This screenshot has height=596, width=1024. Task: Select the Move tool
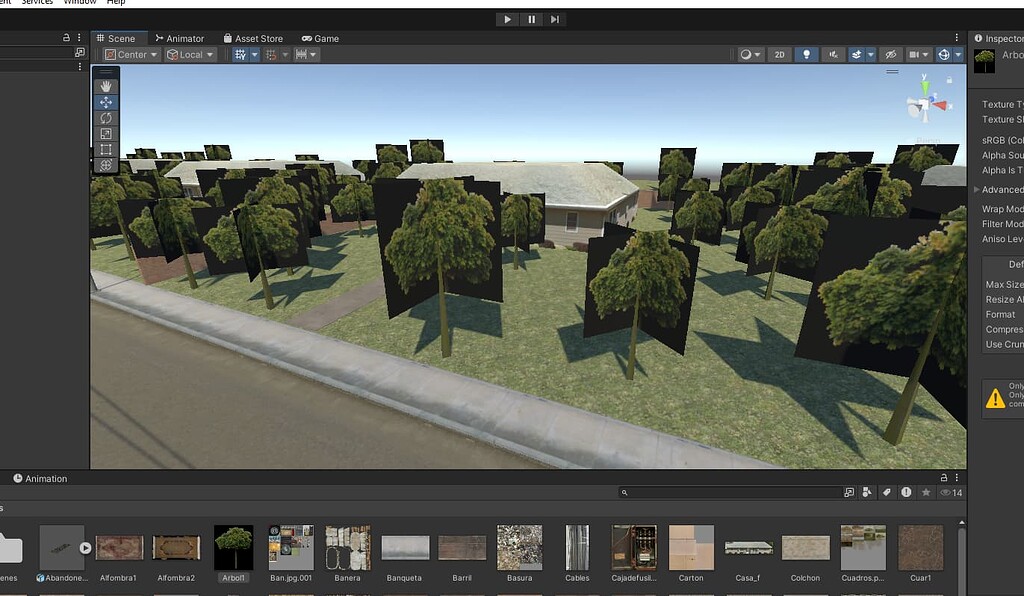coord(105,101)
